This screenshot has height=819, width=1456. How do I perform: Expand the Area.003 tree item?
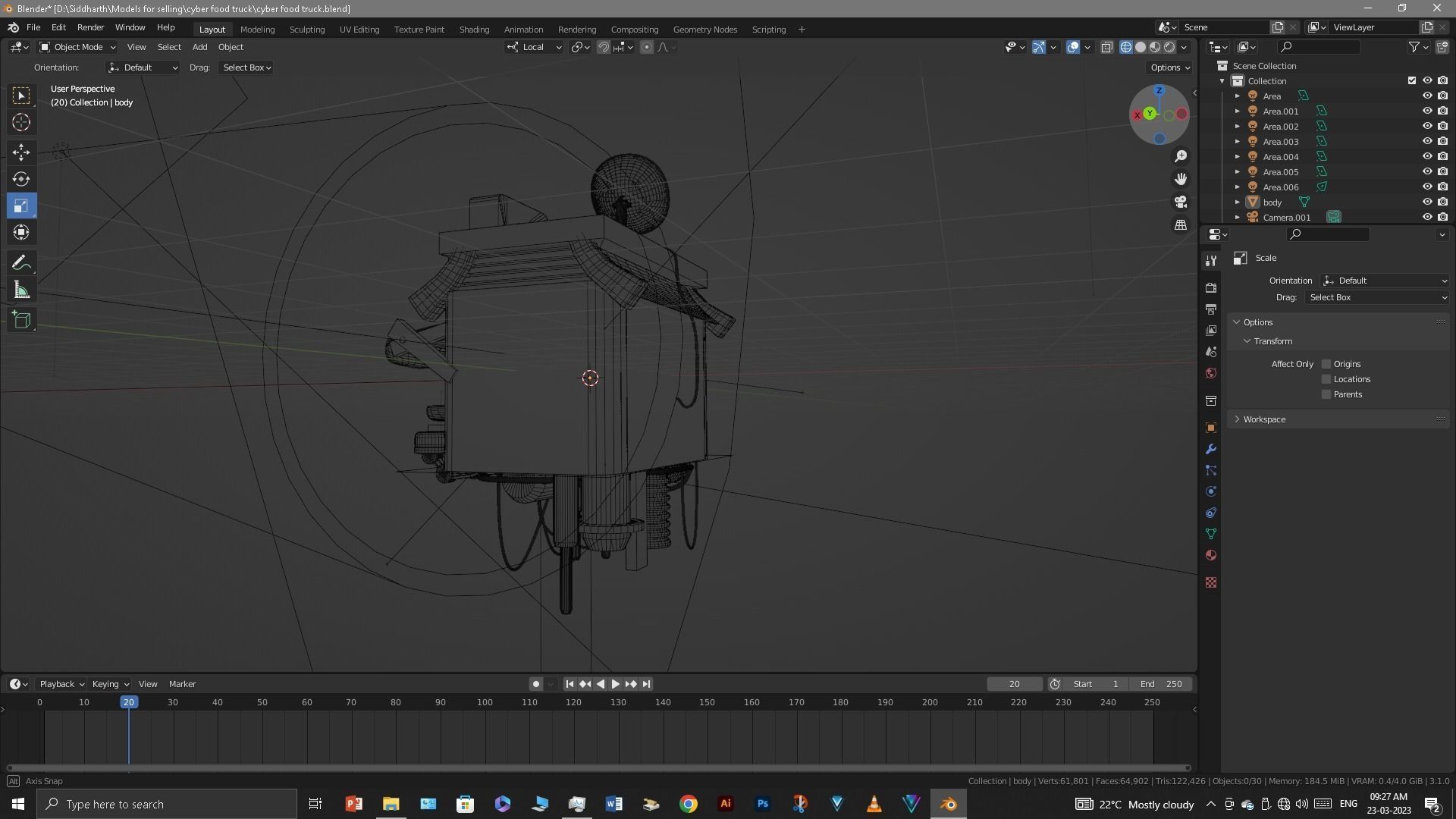[1238, 142]
